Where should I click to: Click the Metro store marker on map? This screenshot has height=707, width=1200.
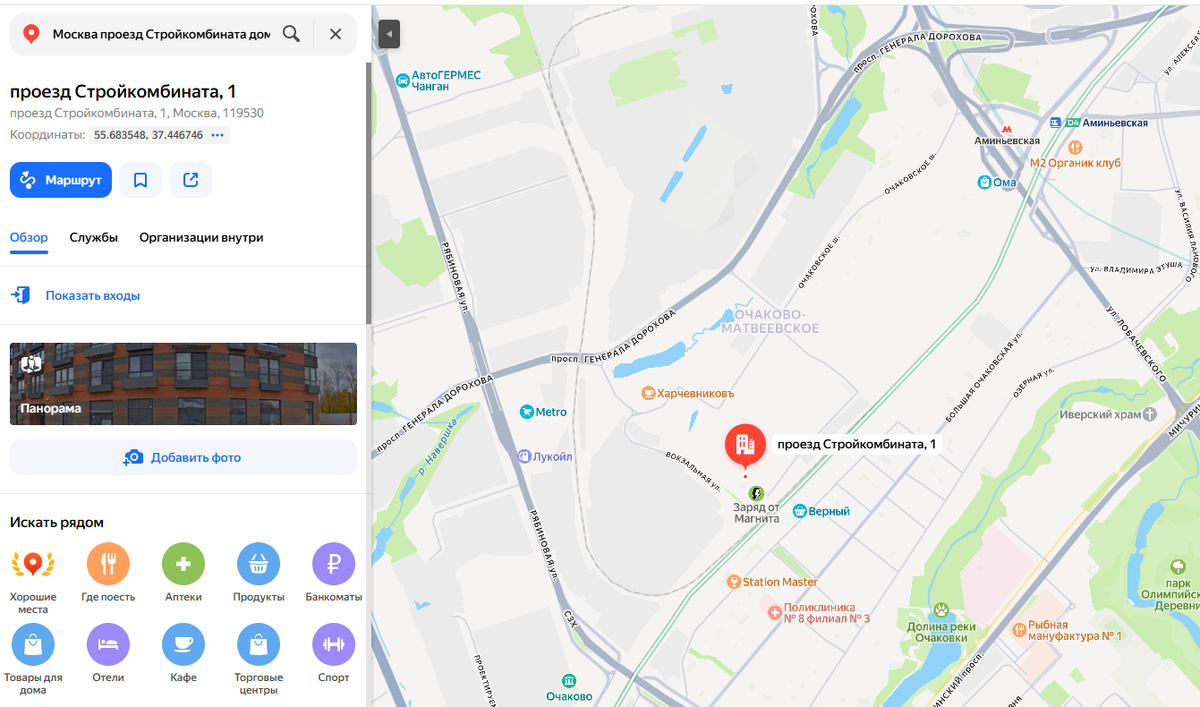[543, 412]
